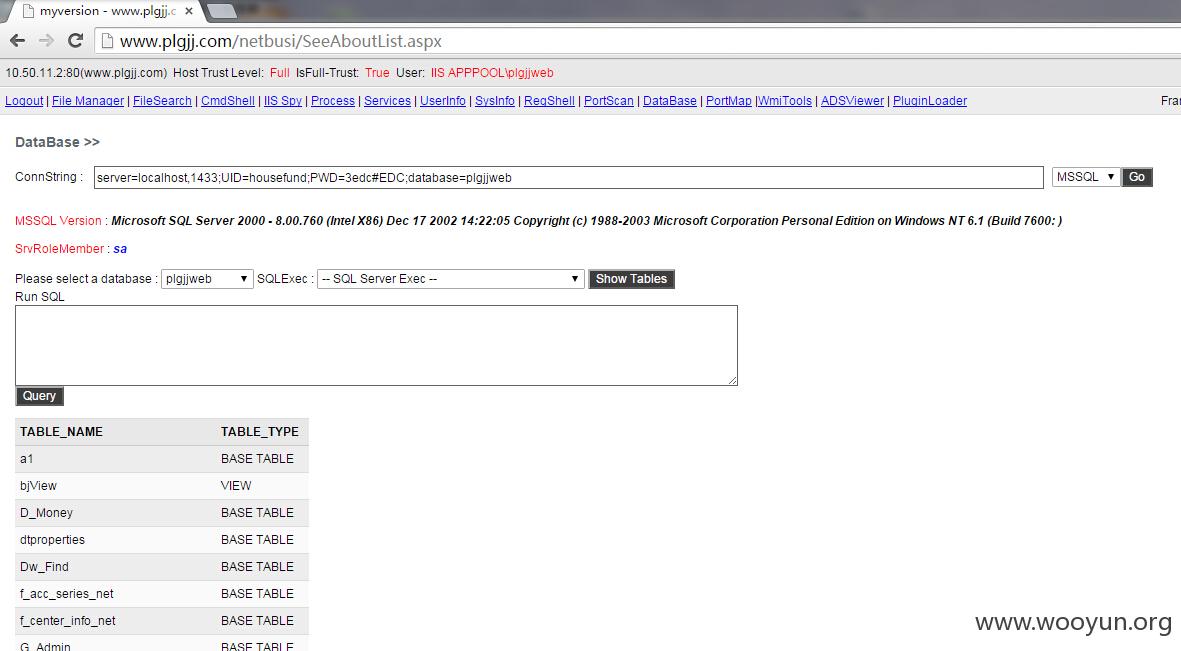Close the myversion browser tab
Image resolution: width=1181 pixels, height=651 pixels.
click(189, 11)
